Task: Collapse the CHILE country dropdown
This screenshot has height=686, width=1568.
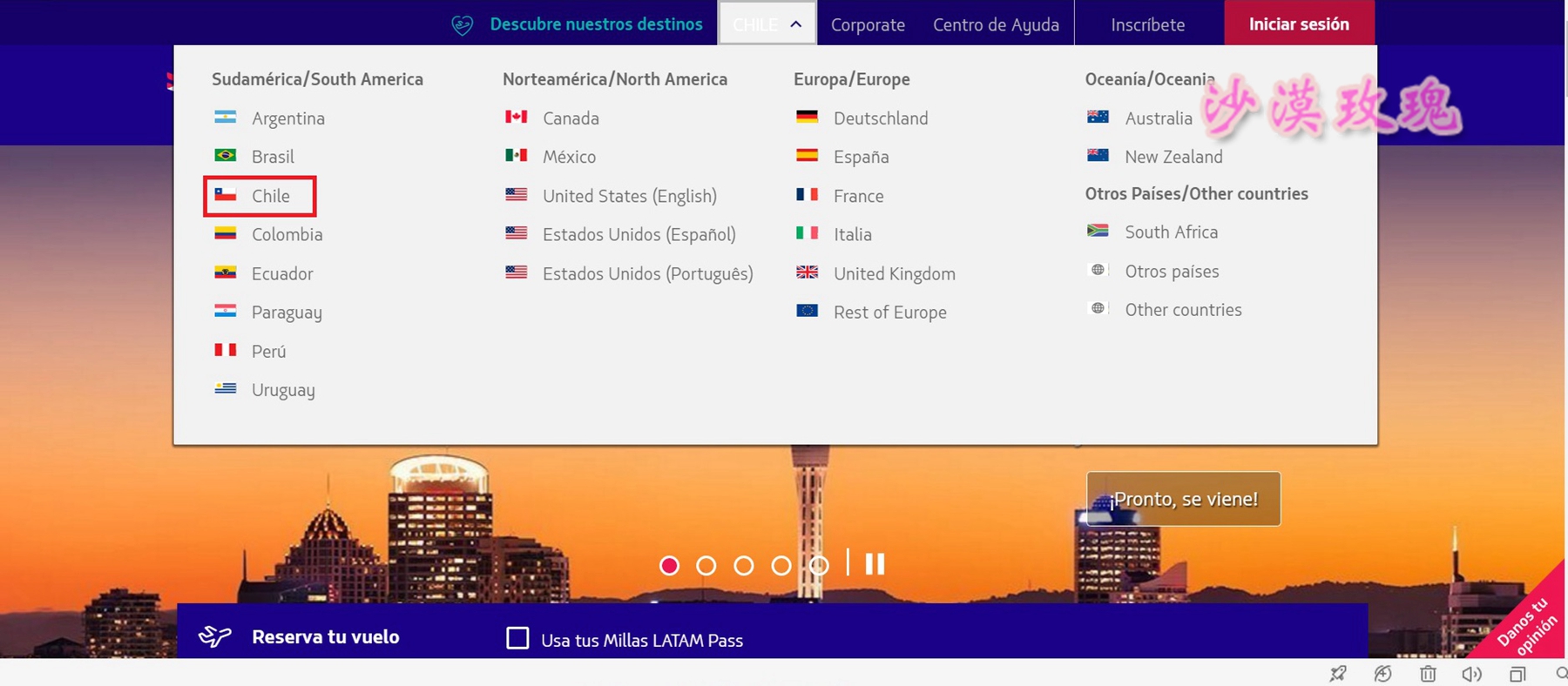Action: 767,24
